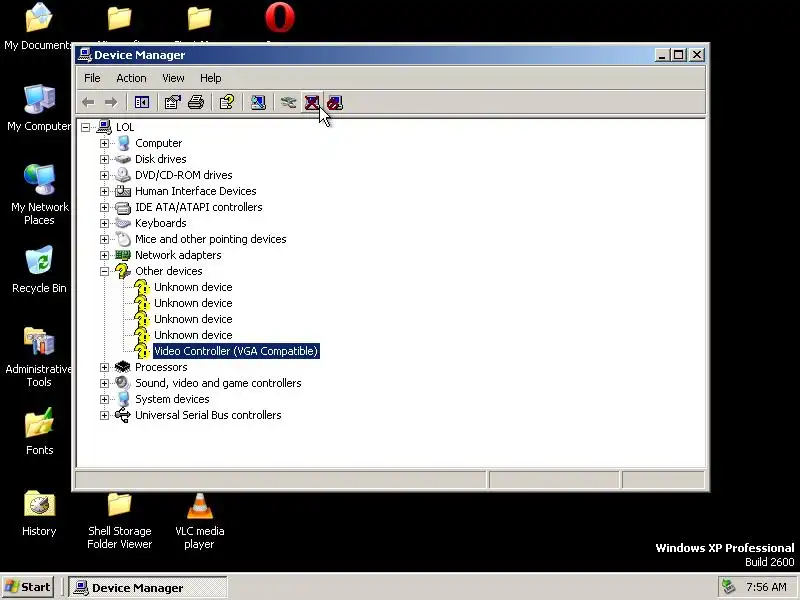Click the Back arrow in toolbar
This screenshot has height=600, width=800.
click(88, 103)
